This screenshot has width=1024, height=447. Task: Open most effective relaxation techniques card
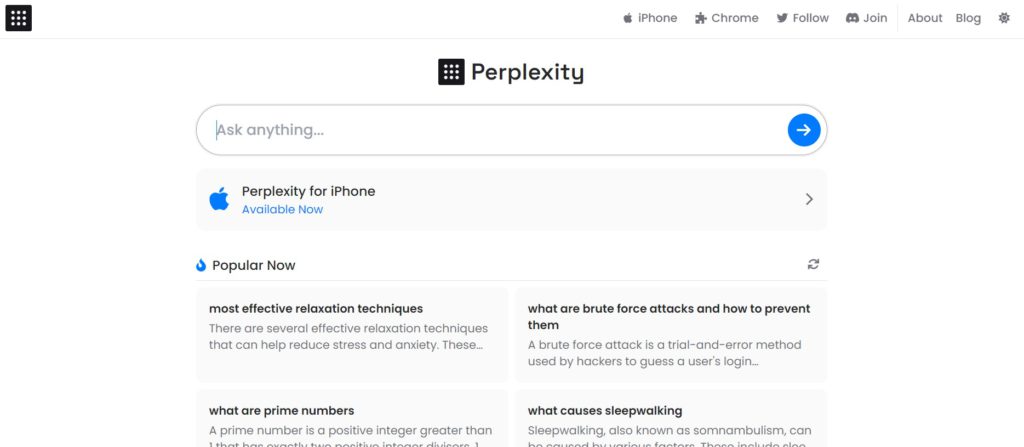click(x=352, y=335)
